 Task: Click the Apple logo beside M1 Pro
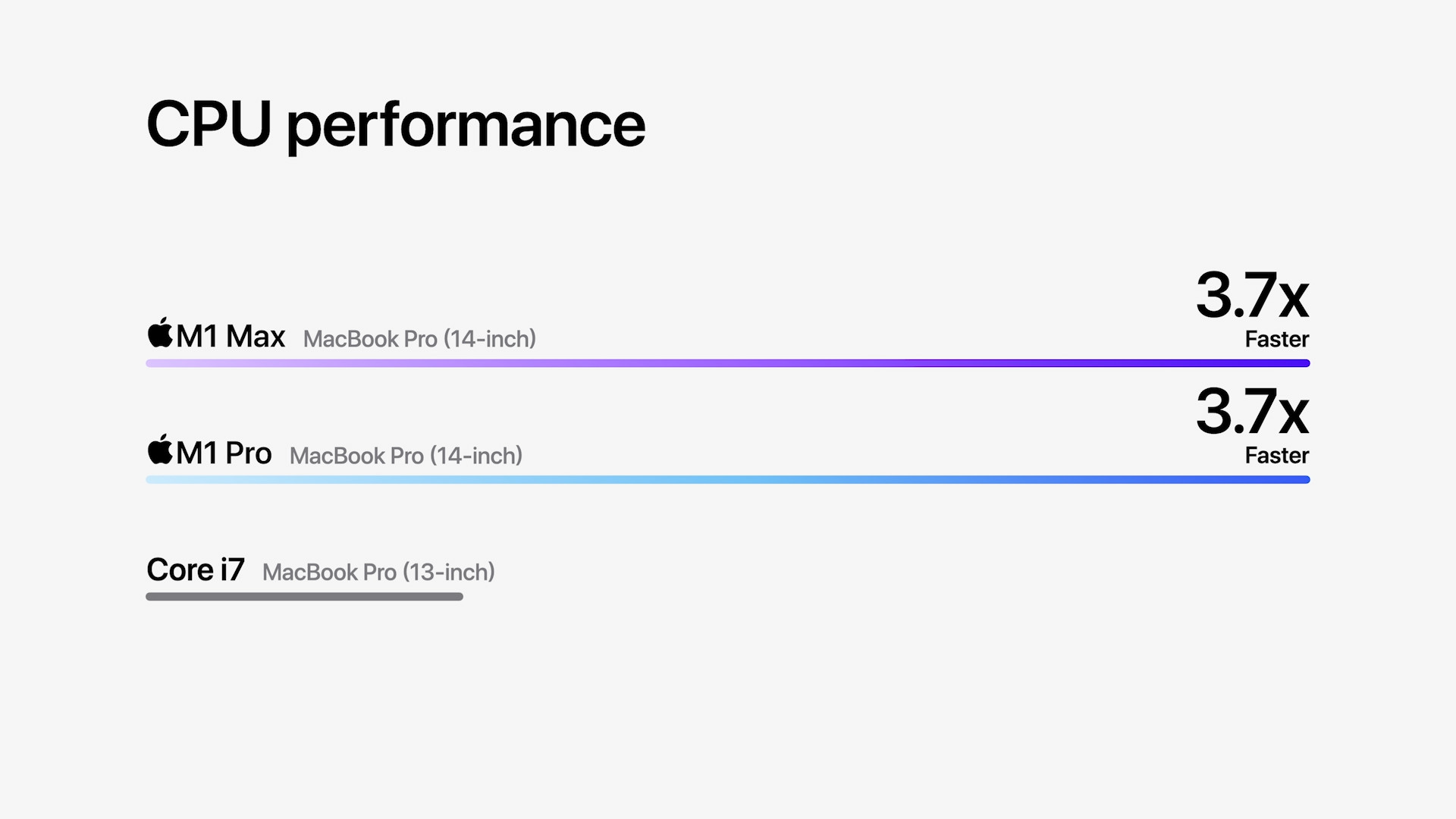(160, 450)
